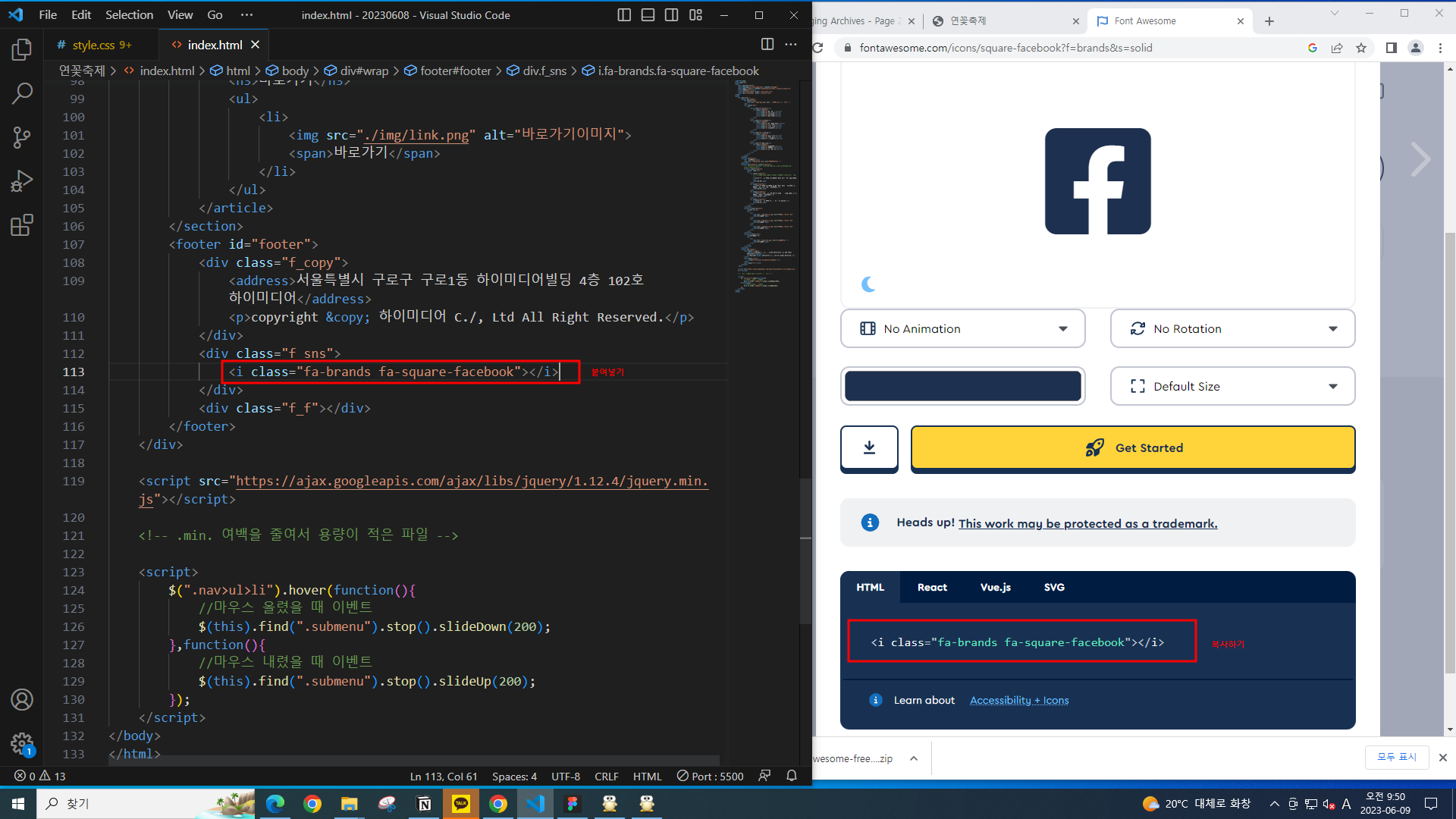Open the notifications bell in VS Code
The image size is (1456, 819).
792,776
